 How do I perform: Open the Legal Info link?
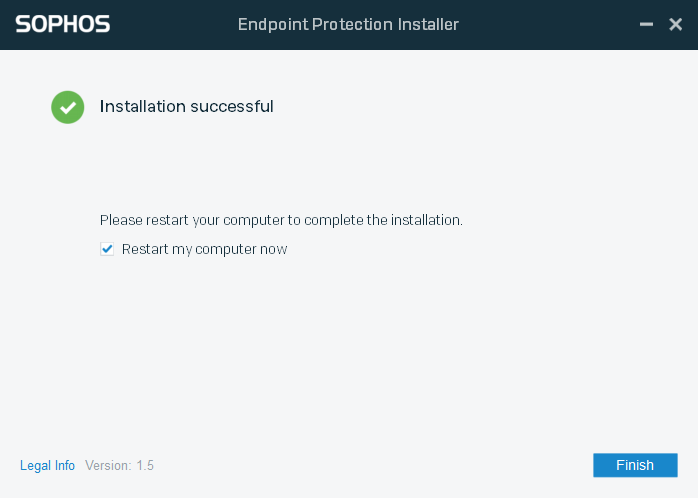(x=47, y=465)
